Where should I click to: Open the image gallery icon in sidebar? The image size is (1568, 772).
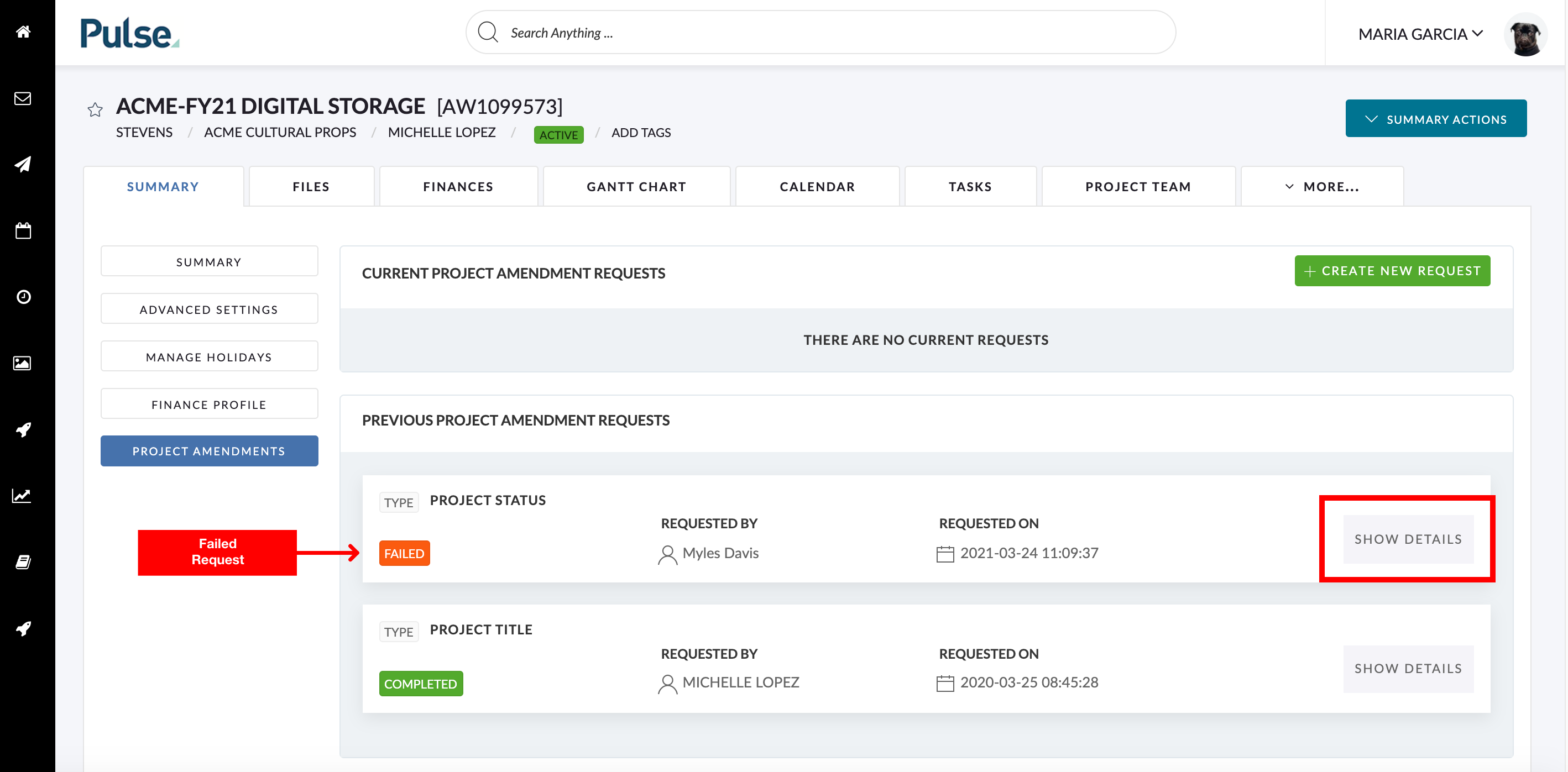coord(23,363)
